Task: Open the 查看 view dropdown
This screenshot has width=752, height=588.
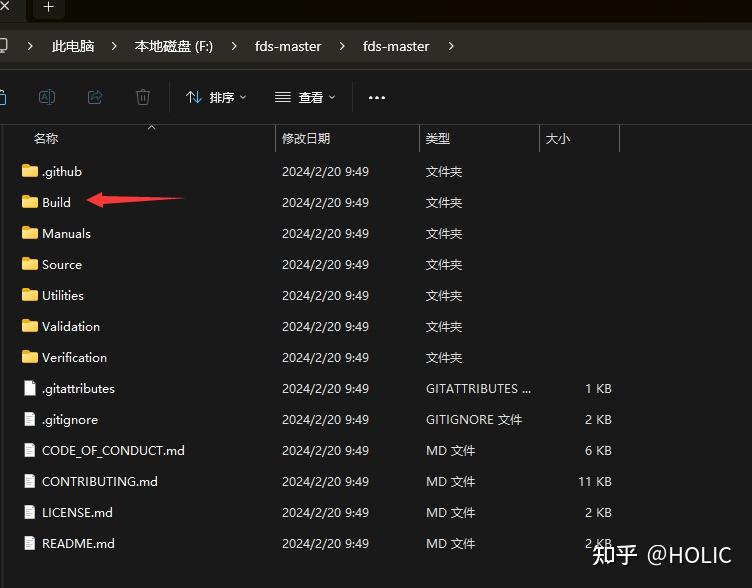Action: (x=305, y=98)
